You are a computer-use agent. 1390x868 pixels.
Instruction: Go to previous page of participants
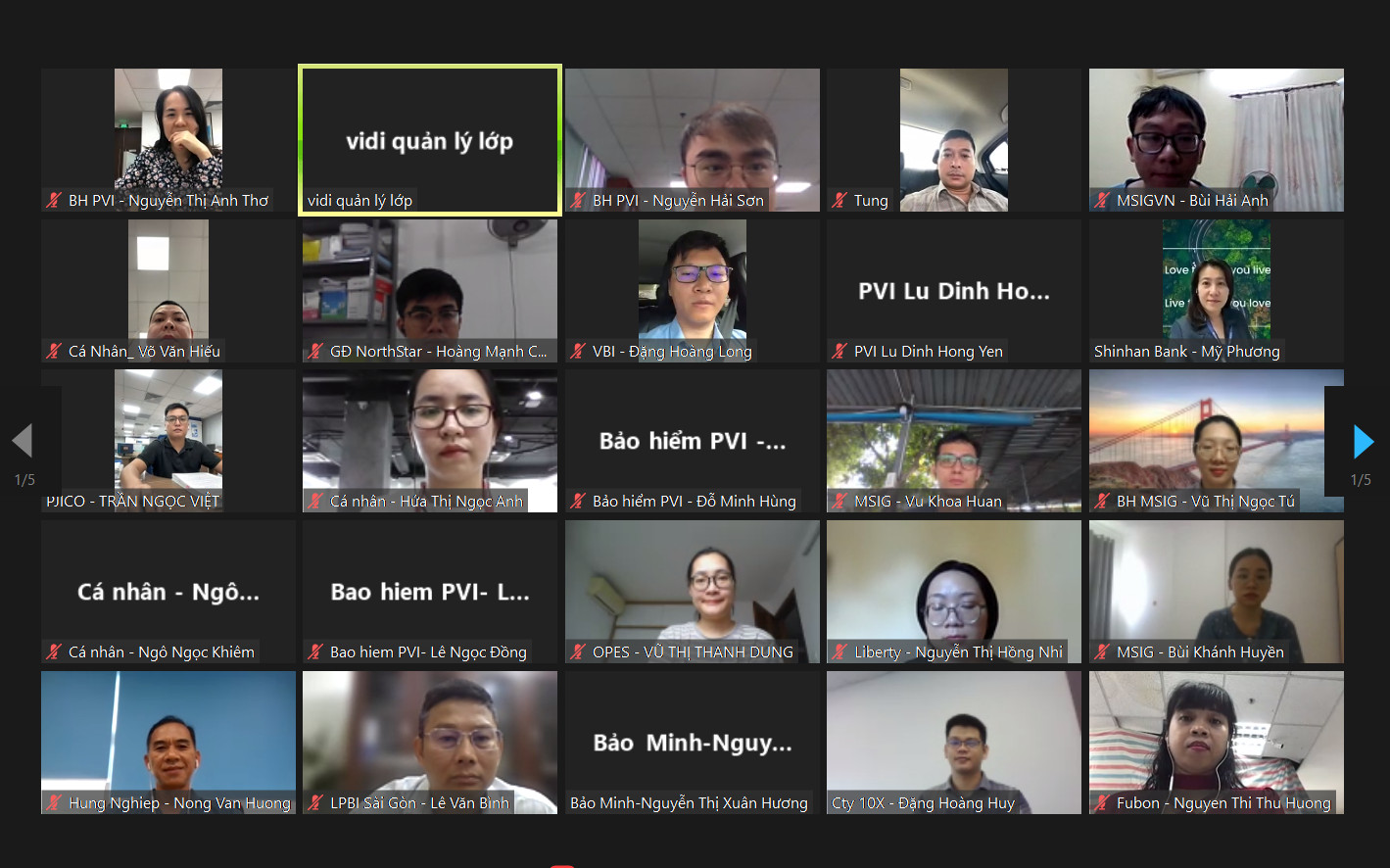coord(23,441)
